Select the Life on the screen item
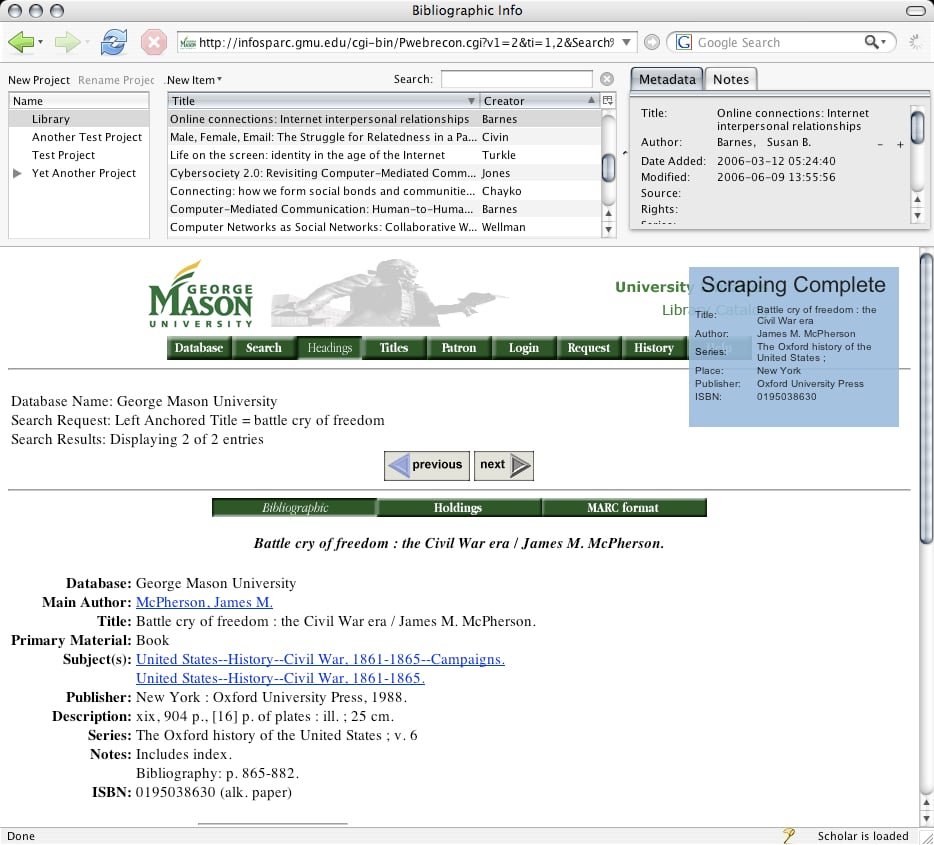 385,155
